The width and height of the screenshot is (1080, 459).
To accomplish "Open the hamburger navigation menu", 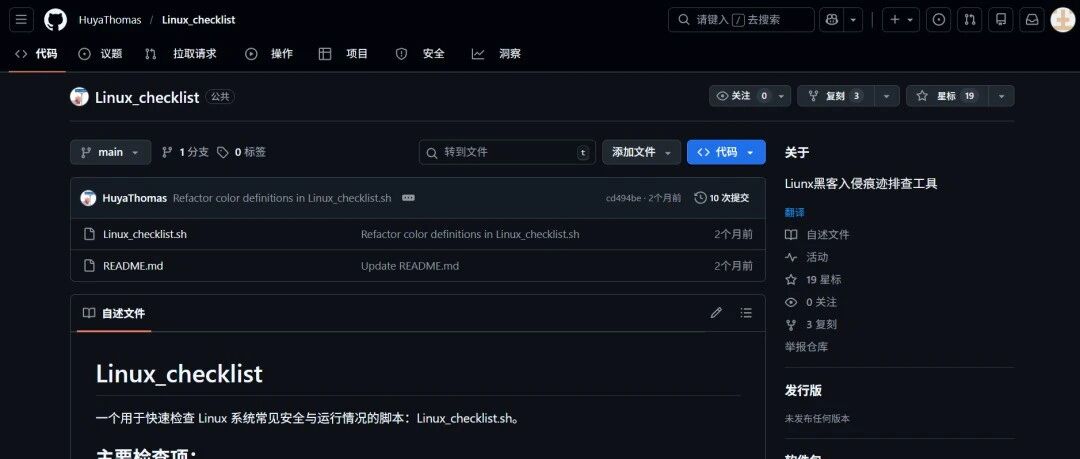I will coord(21,19).
